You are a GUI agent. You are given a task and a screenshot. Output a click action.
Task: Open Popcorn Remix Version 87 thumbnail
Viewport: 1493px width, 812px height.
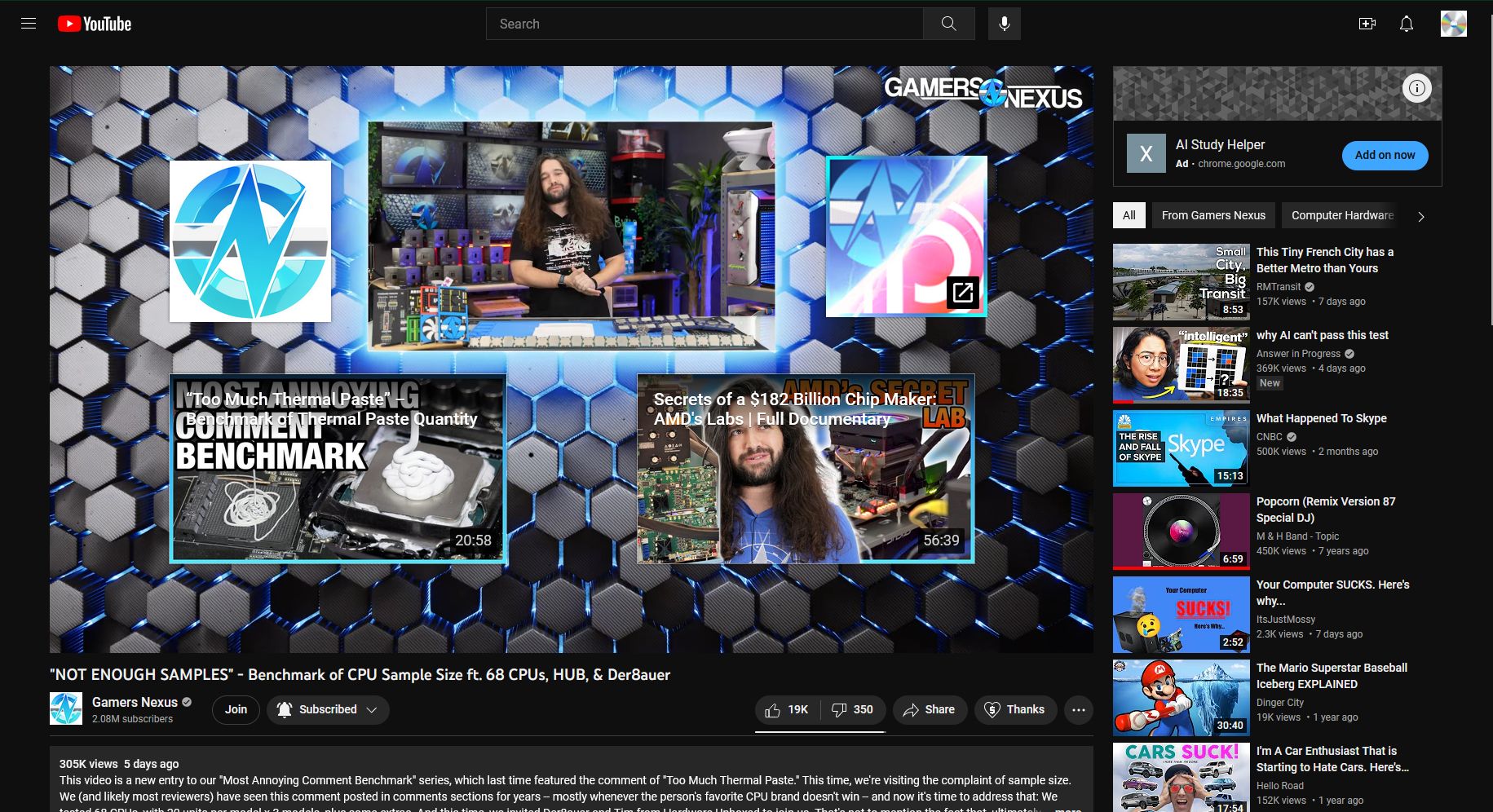1181,532
